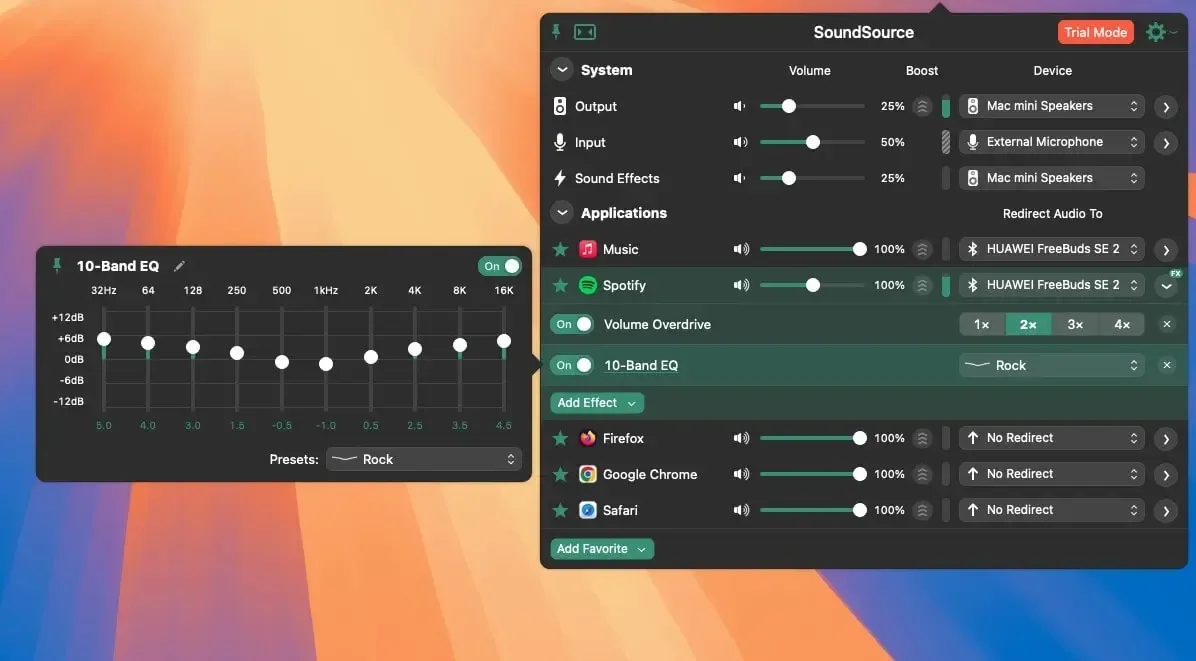Viewport: 1196px width, 661px height.
Task: Click the Input volume slider knob
Action: click(813, 142)
